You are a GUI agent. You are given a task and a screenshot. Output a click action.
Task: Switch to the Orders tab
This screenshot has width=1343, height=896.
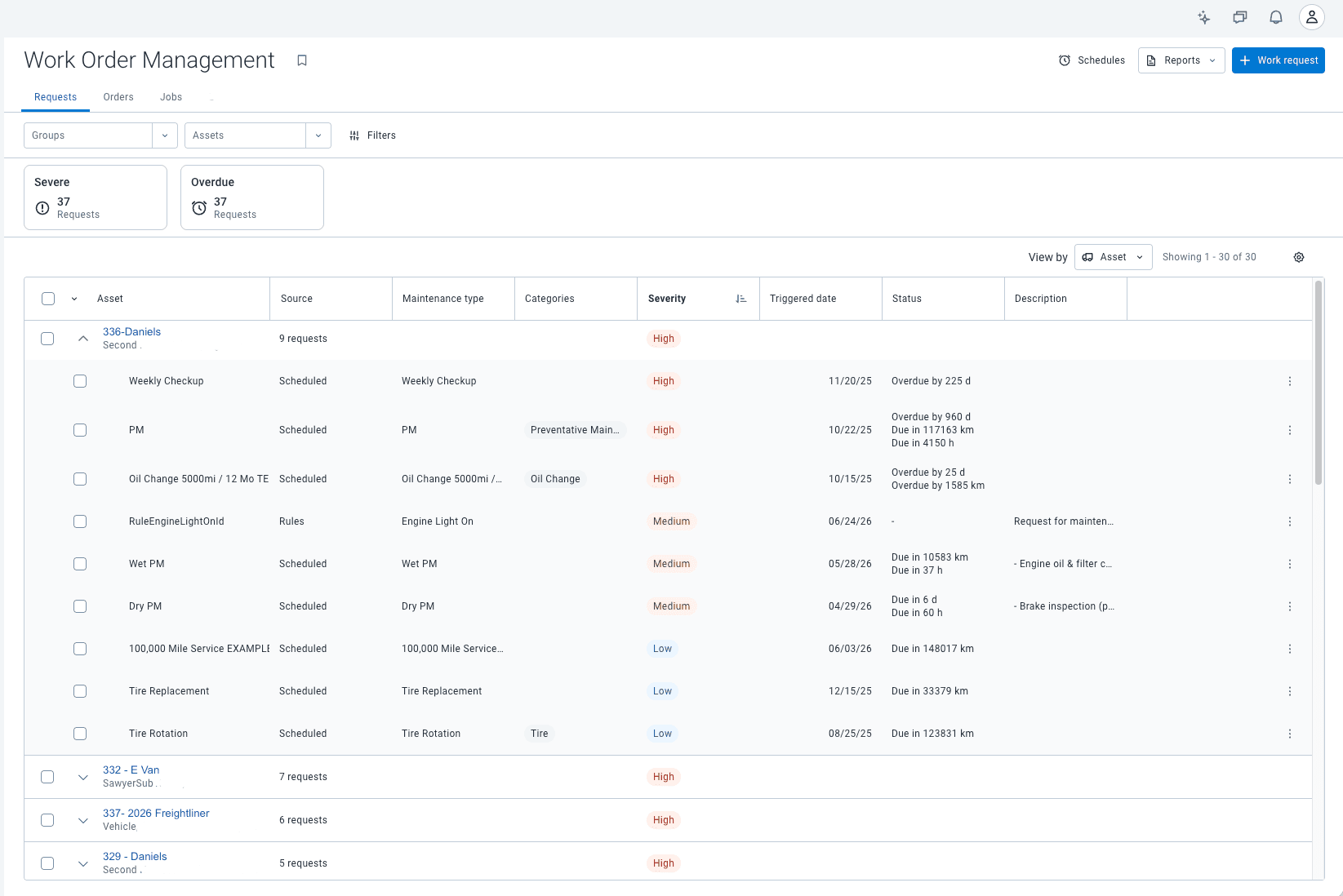tap(118, 97)
